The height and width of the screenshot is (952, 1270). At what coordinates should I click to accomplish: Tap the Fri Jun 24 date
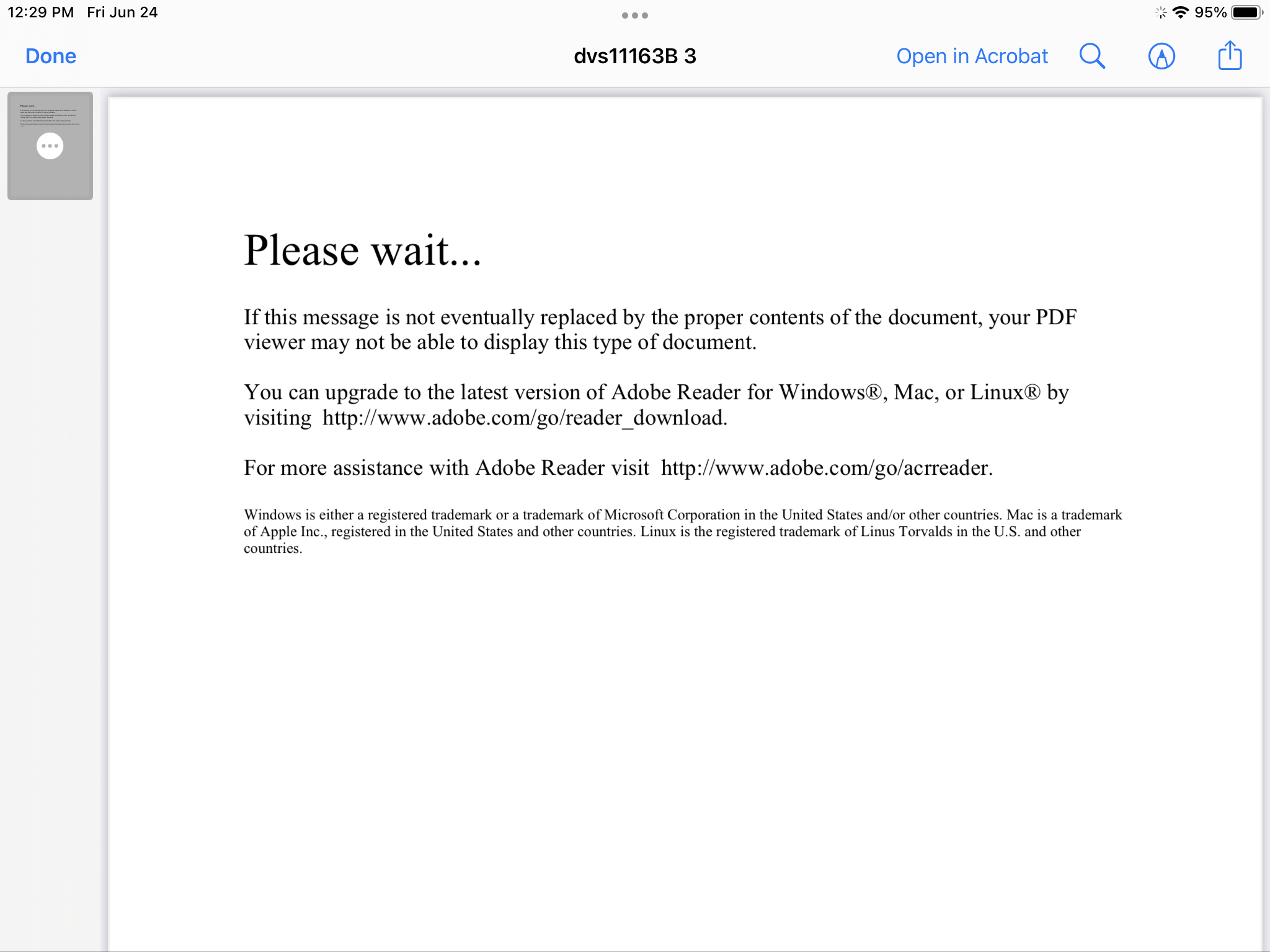click(x=122, y=12)
